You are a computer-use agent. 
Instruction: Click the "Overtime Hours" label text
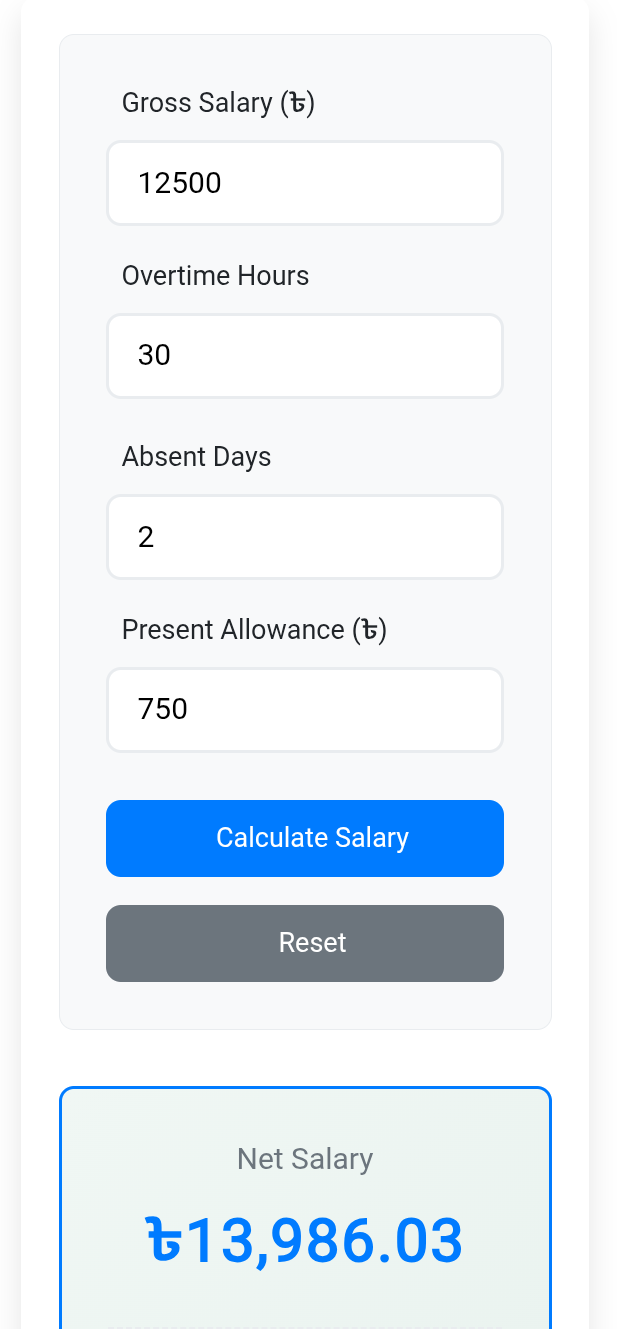[x=215, y=276]
